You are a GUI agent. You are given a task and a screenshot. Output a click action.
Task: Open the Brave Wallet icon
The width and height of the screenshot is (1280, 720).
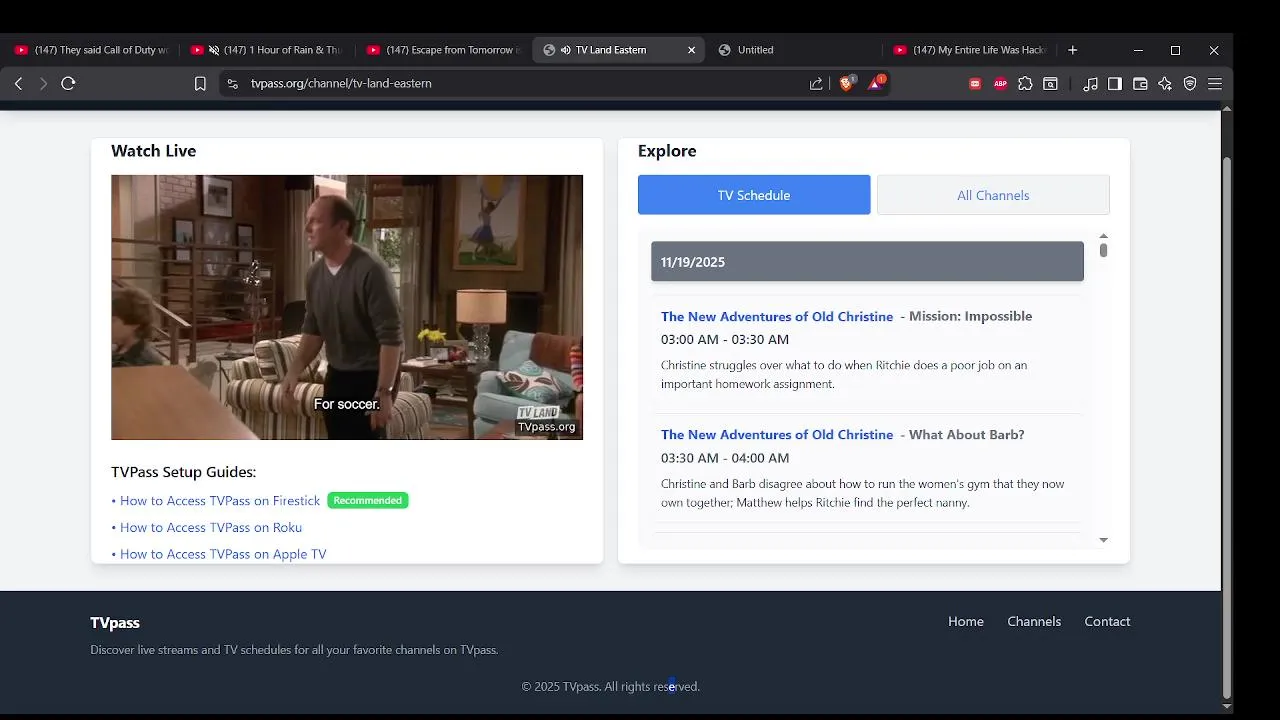tap(1140, 84)
